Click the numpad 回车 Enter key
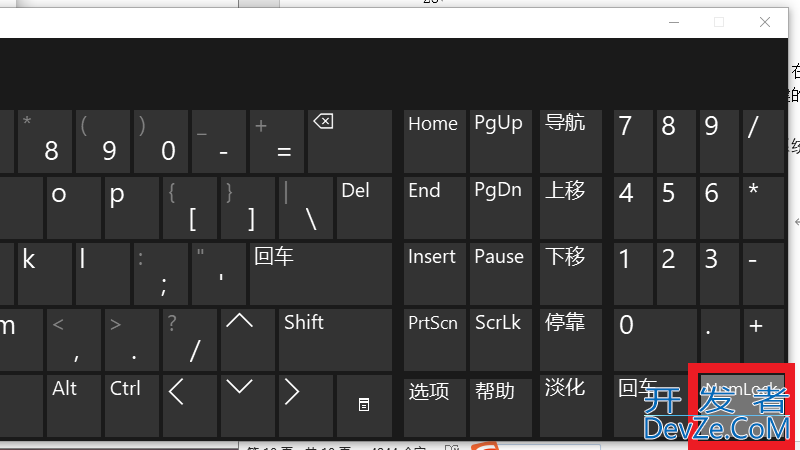Image resolution: width=800 pixels, height=450 pixels. pos(654,406)
